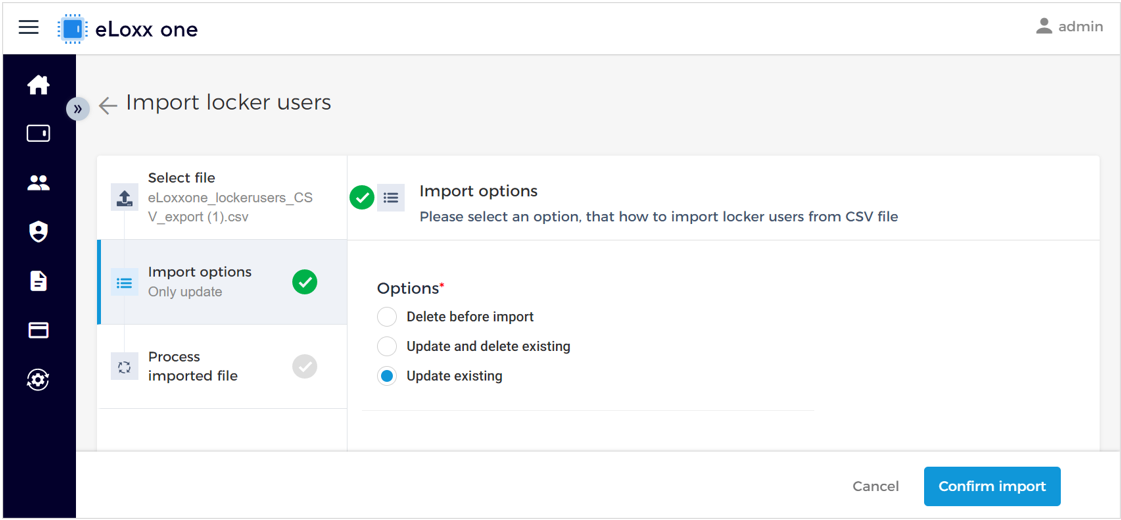Screen dimensions: 1121x520
Task: Select Delete before import option
Action: [x=387, y=317]
